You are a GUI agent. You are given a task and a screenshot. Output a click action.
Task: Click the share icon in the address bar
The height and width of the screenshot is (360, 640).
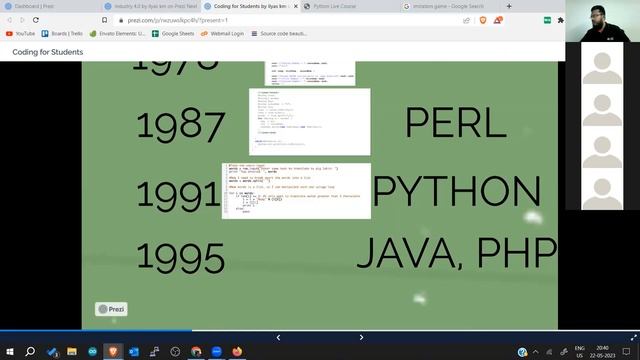pos(466,20)
